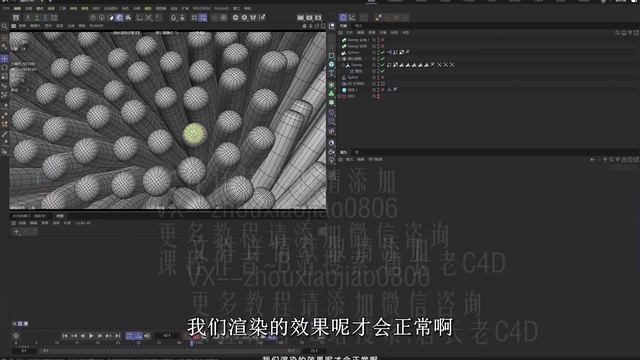This screenshot has width=640, height=360.
Task: Click the search icon in Object Manager header
Action: (x=617, y=33)
